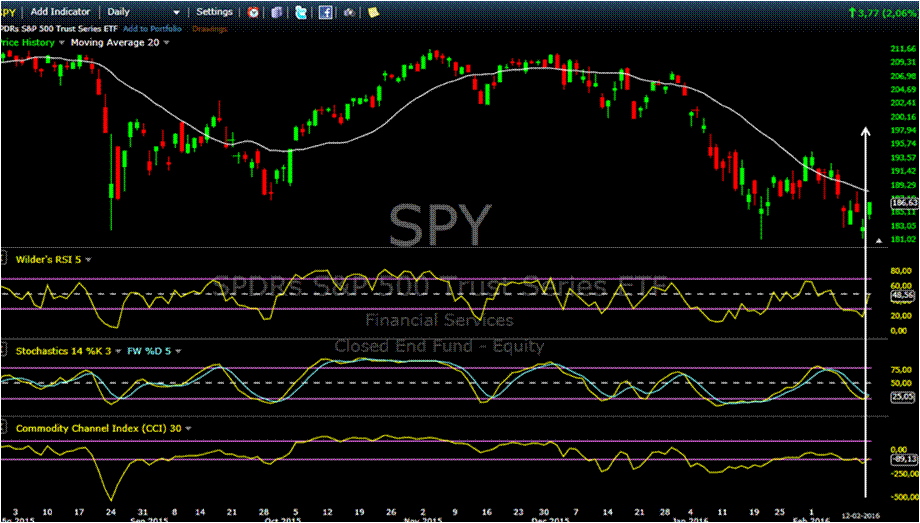The image size is (920, 523).
Task: Click the Drawings link
Action: [x=209, y=29]
